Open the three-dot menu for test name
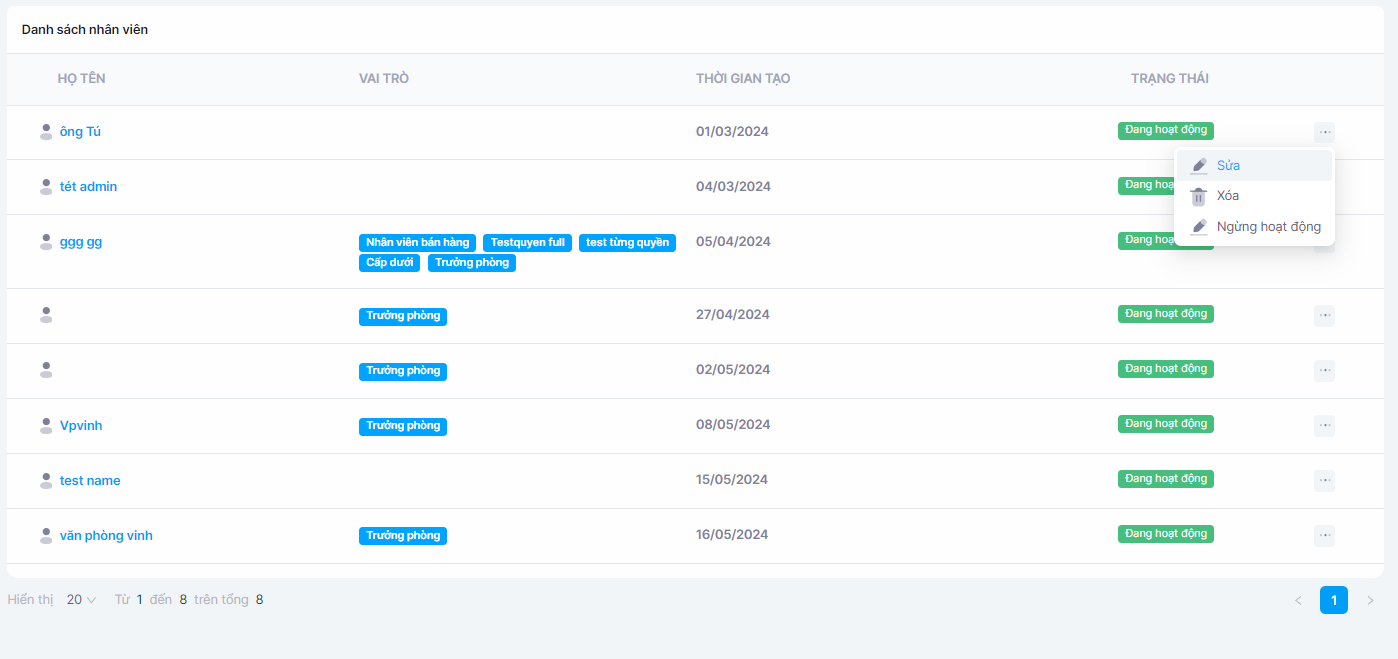 pos(1324,481)
